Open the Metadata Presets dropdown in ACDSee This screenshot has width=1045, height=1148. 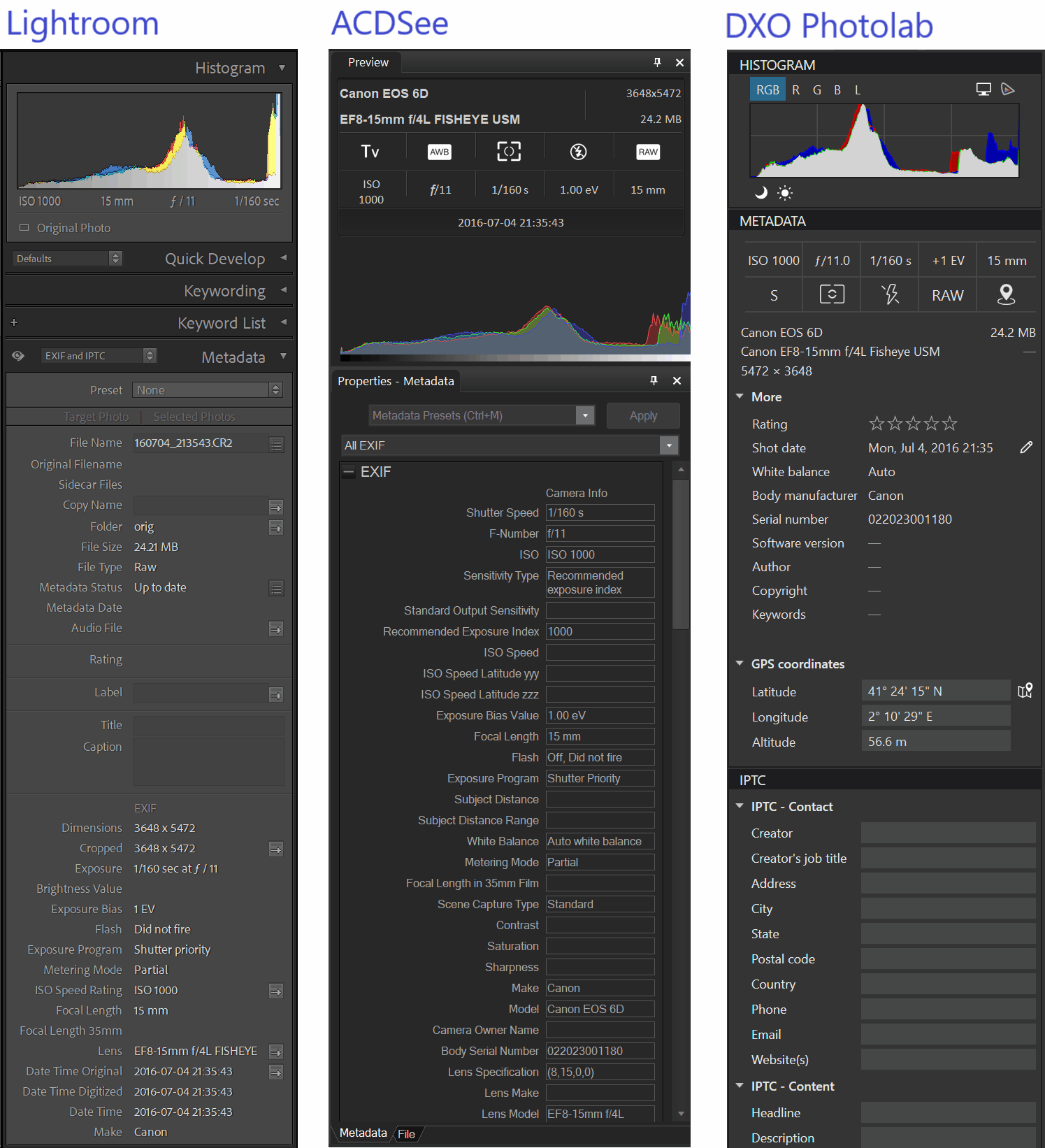[x=586, y=415]
